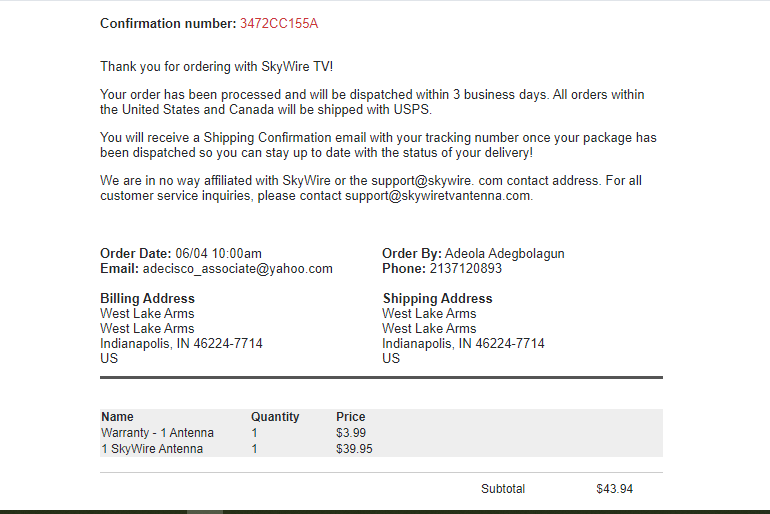Image resolution: width=770 pixels, height=514 pixels.
Task: Select the 1 SkyWire Antenna item row
Action: 381,449
